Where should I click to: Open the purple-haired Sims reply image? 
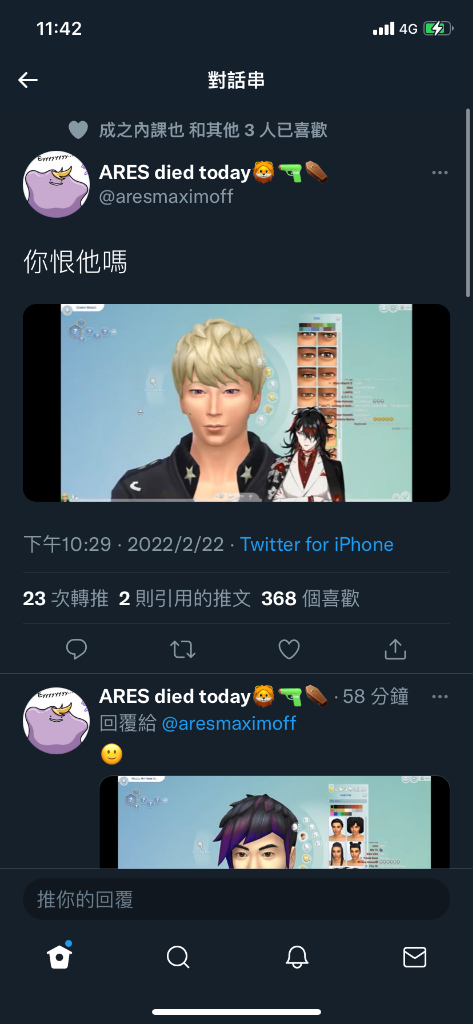275,822
